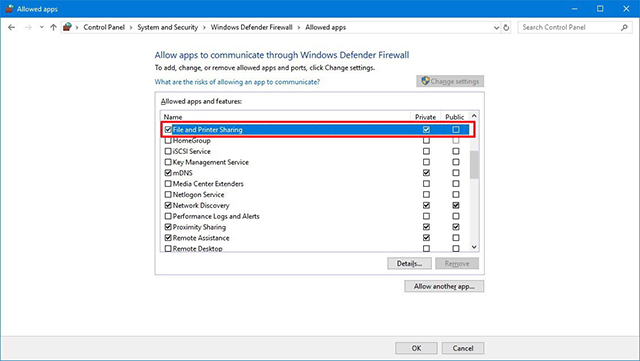The image size is (640, 361).
Task: Enable Public checkbox for File and Printer Sharing
Action: click(456, 129)
